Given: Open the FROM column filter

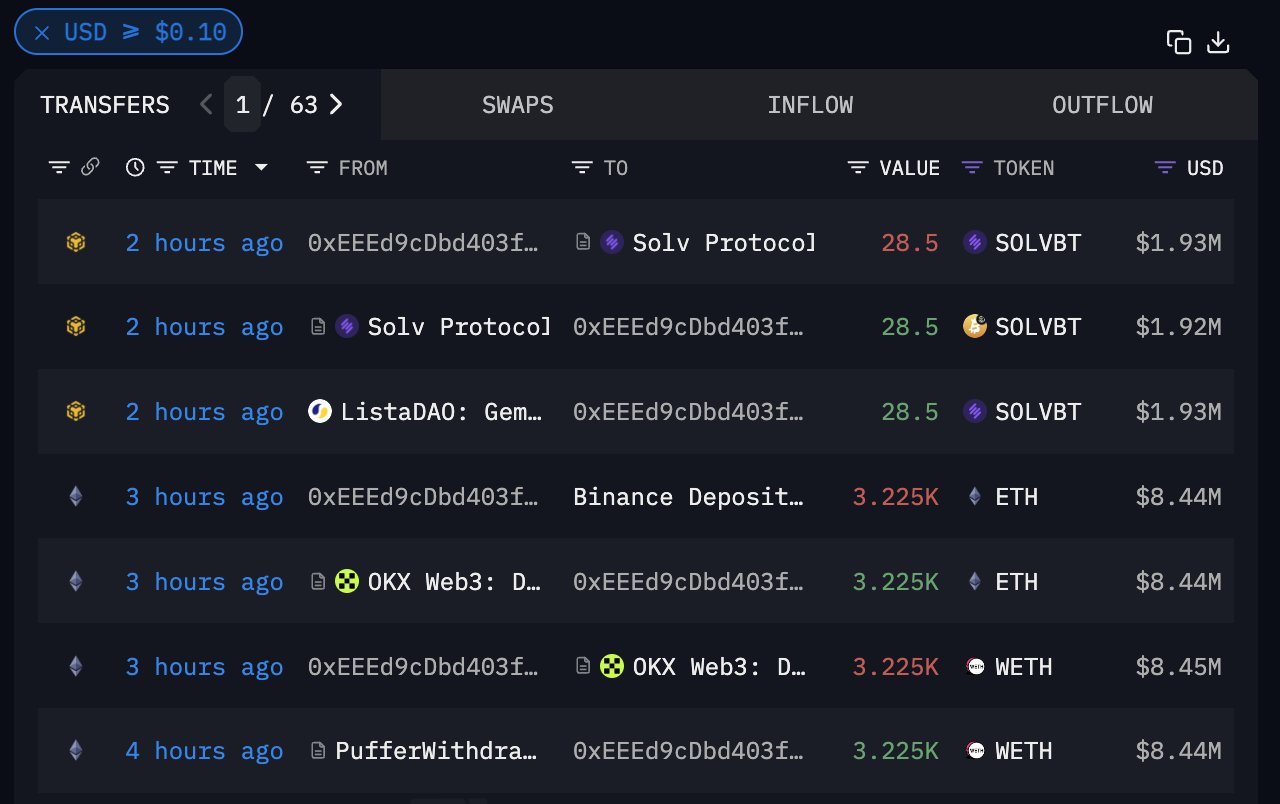Looking at the screenshot, I should [317, 168].
